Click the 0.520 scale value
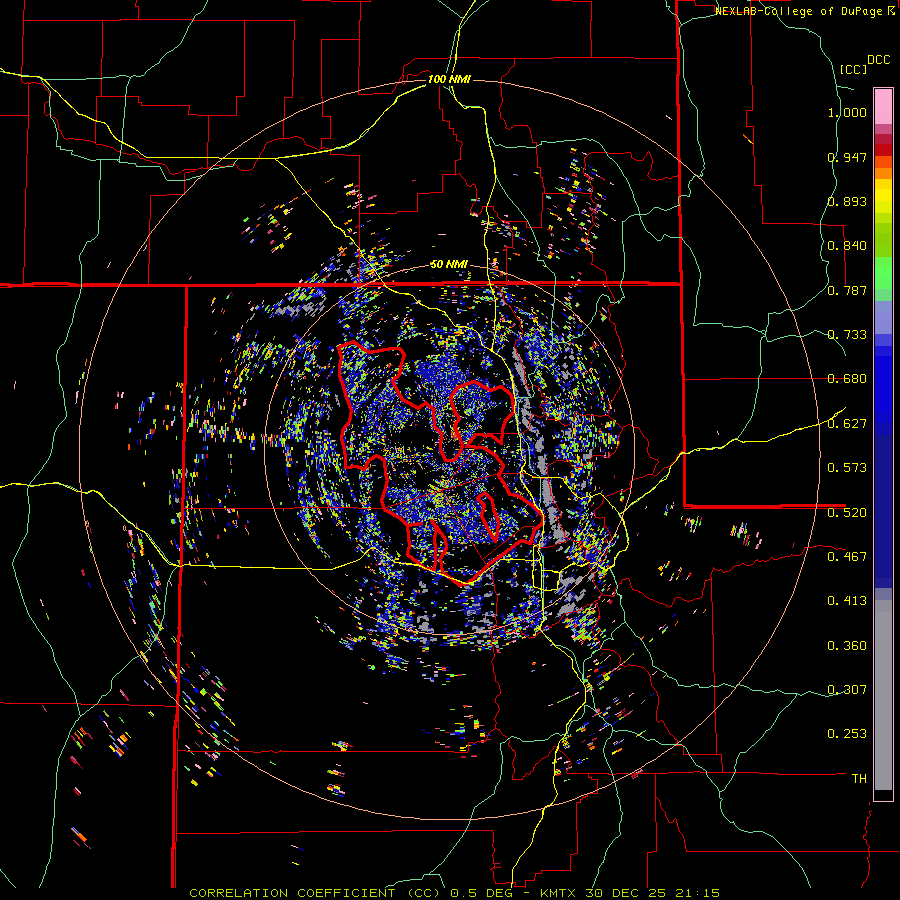 [847, 513]
